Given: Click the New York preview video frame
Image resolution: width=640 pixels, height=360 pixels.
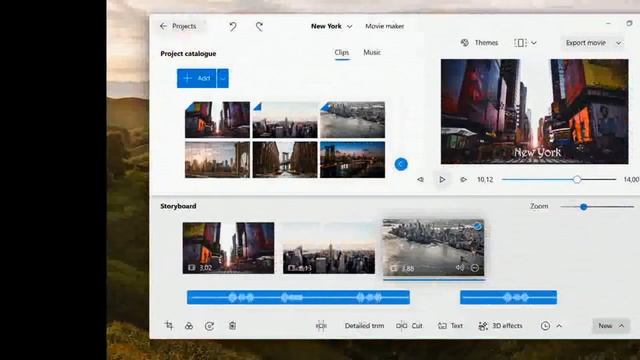Looking at the screenshot, I should 534,111.
